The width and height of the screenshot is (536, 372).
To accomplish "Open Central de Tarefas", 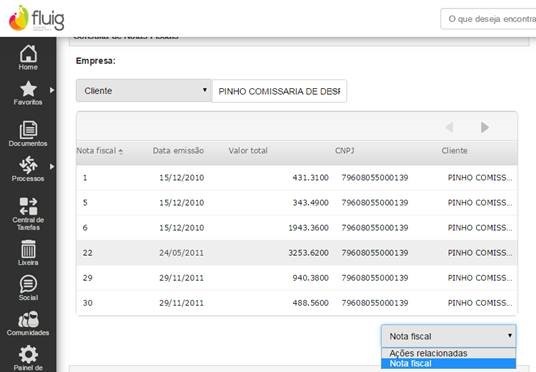I will click(28, 214).
